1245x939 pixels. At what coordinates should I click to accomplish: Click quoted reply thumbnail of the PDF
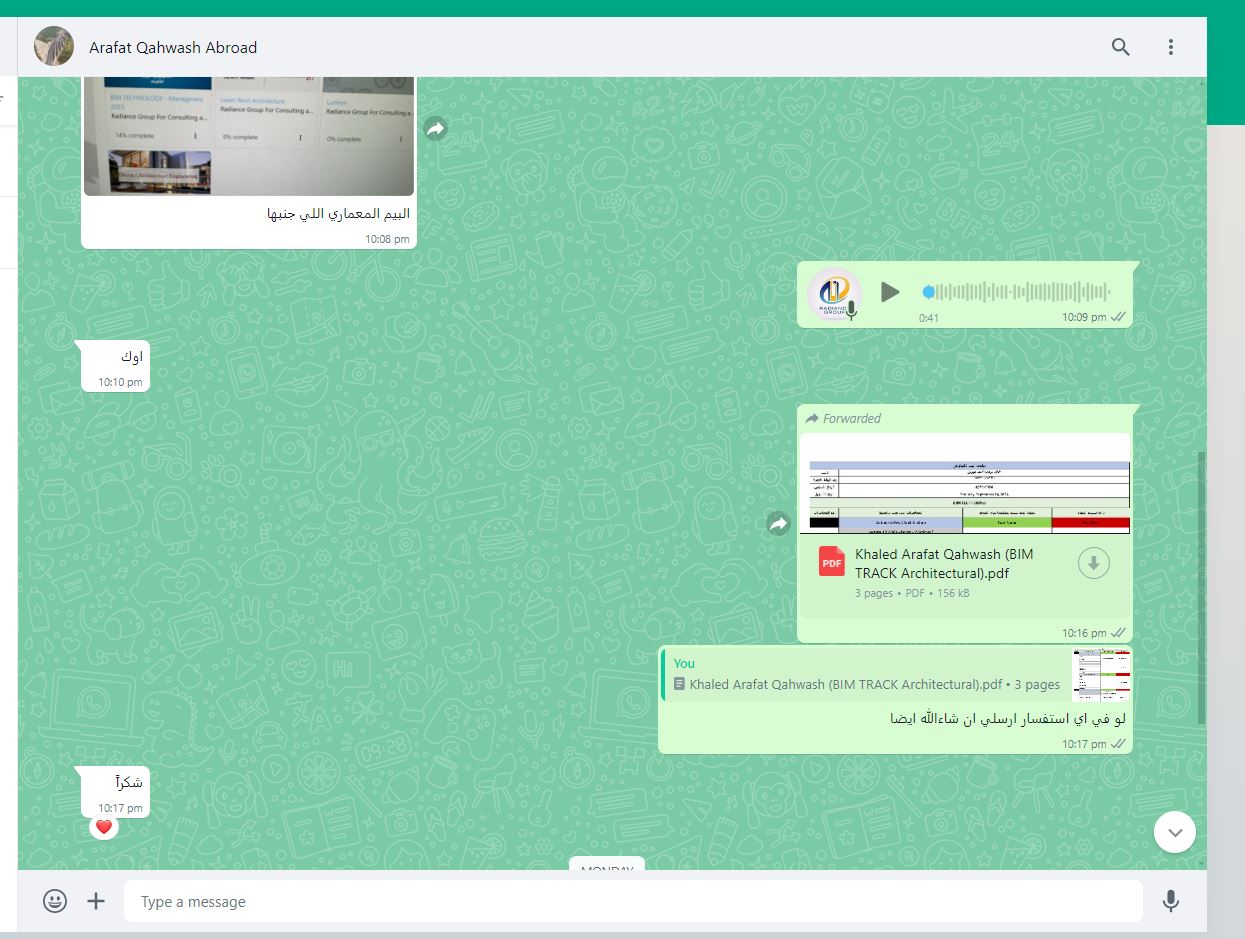point(1101,675)
